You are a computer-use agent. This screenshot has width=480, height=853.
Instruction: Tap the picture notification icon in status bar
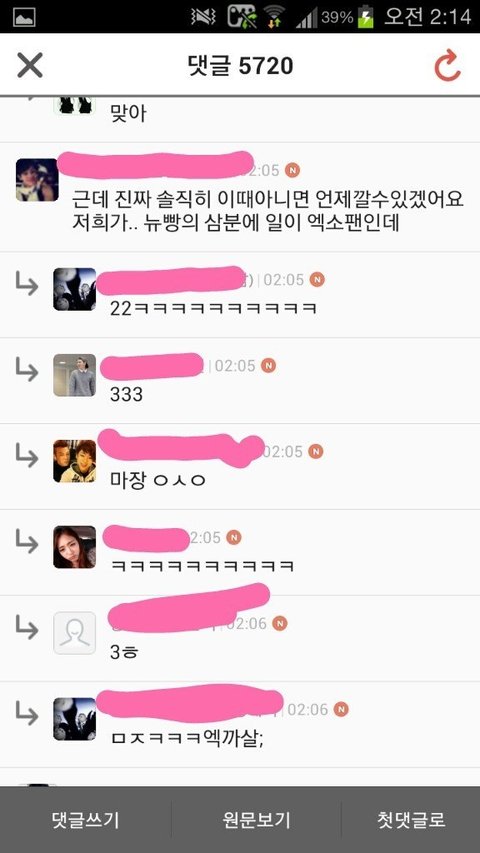coord(24,17)
